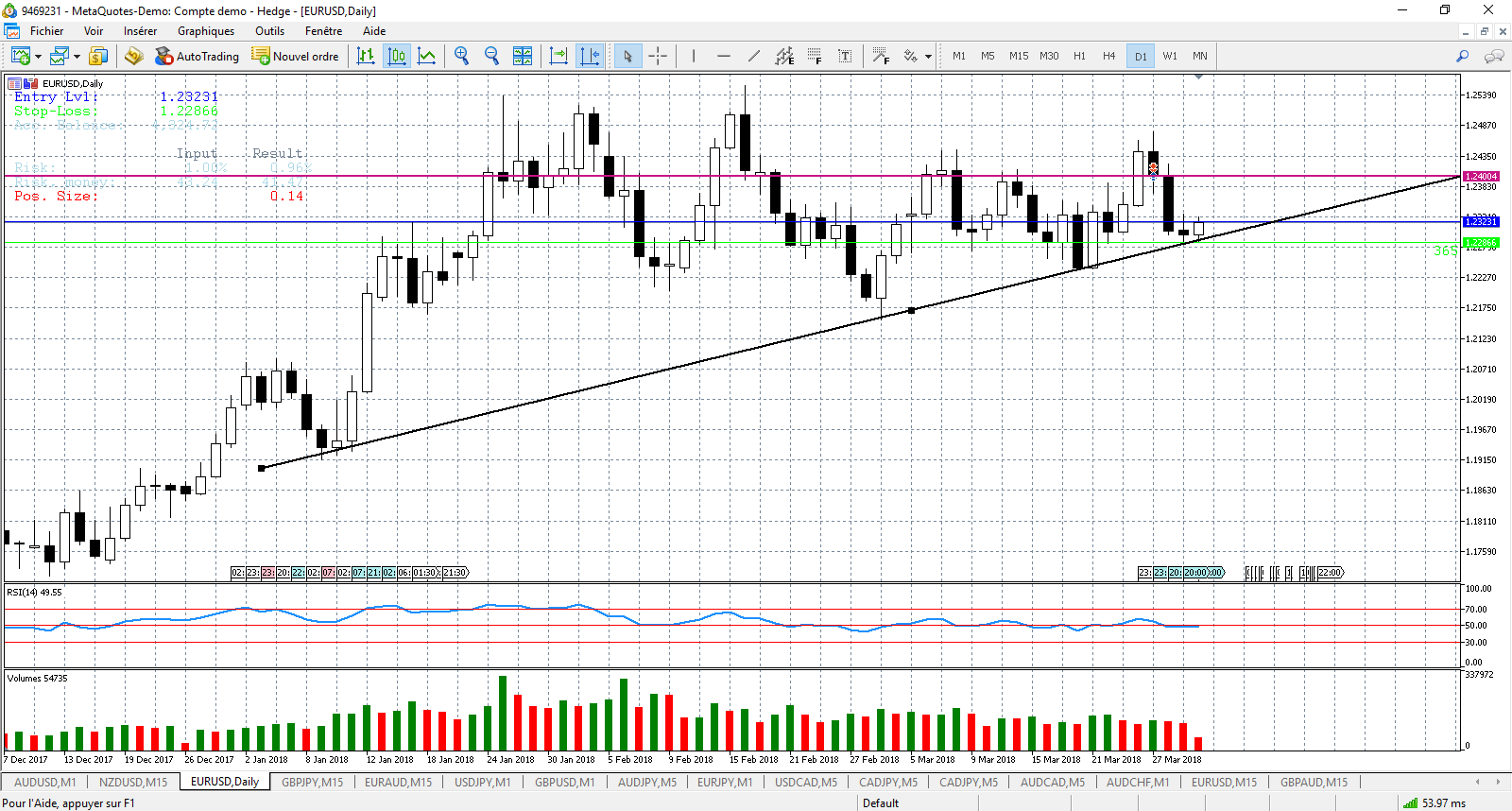Expand the profiles dropdown arrow
Image resolution: width=1512 pixels, height=811 pixels.
(77, 57)
